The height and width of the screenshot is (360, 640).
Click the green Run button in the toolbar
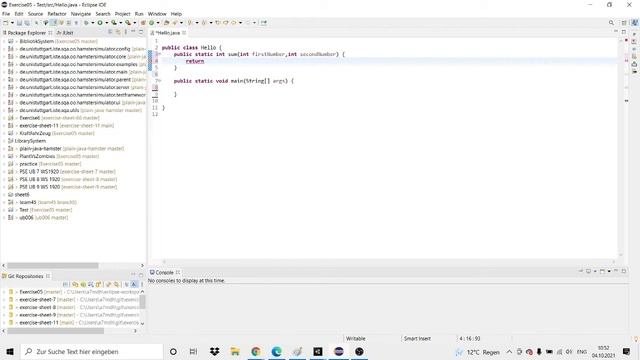pyautogui.click(x=100, y=23)
